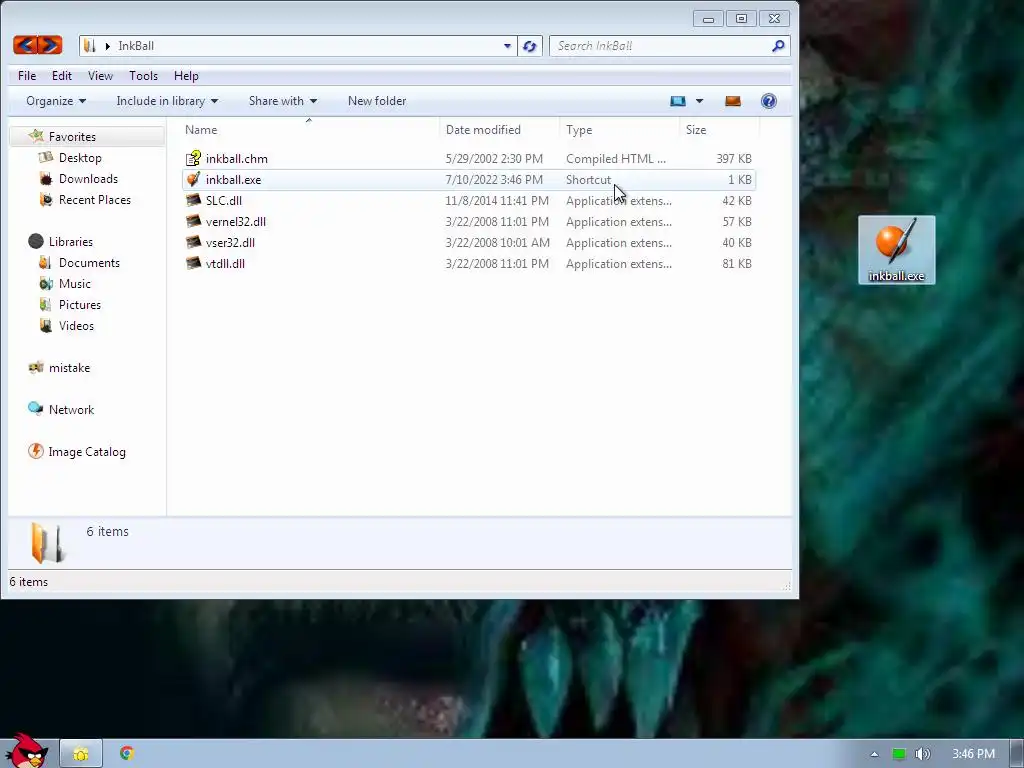Click the search magnifier icon

778,46
